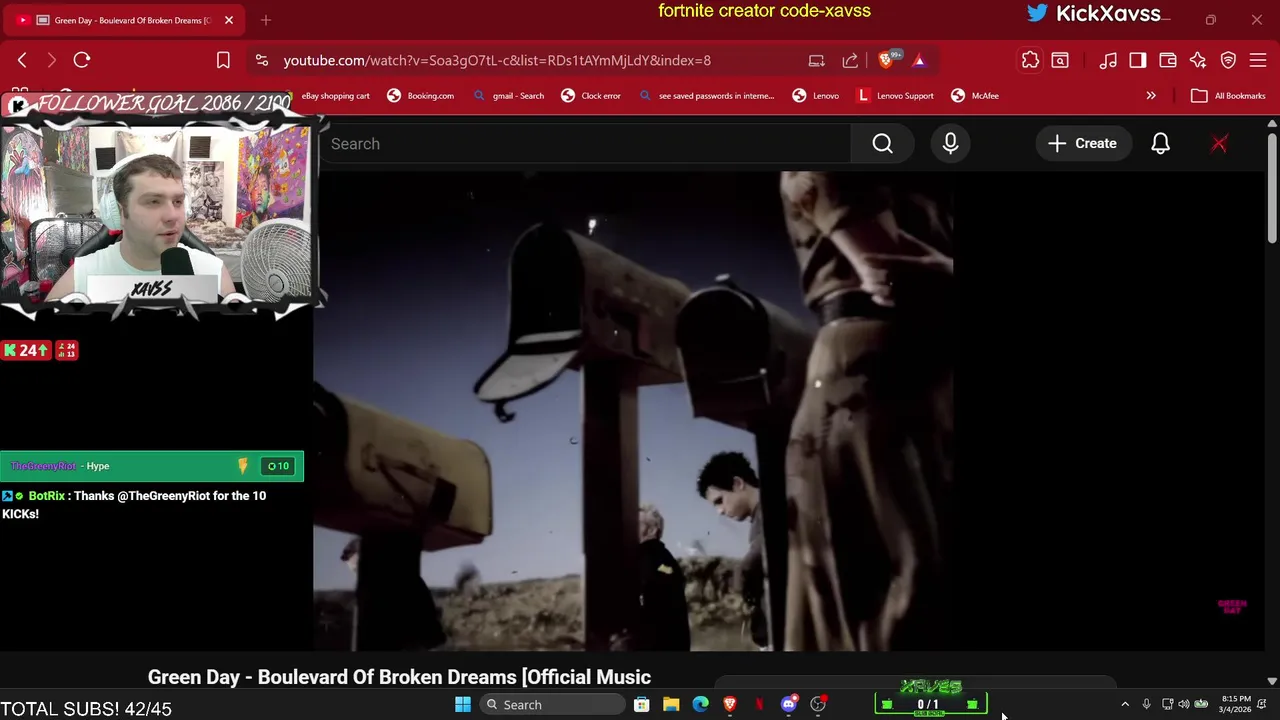The height and width of the screenshot is (720, 1280).
Task: Open YouTube Create button
Action: [x=1082, y=144]
